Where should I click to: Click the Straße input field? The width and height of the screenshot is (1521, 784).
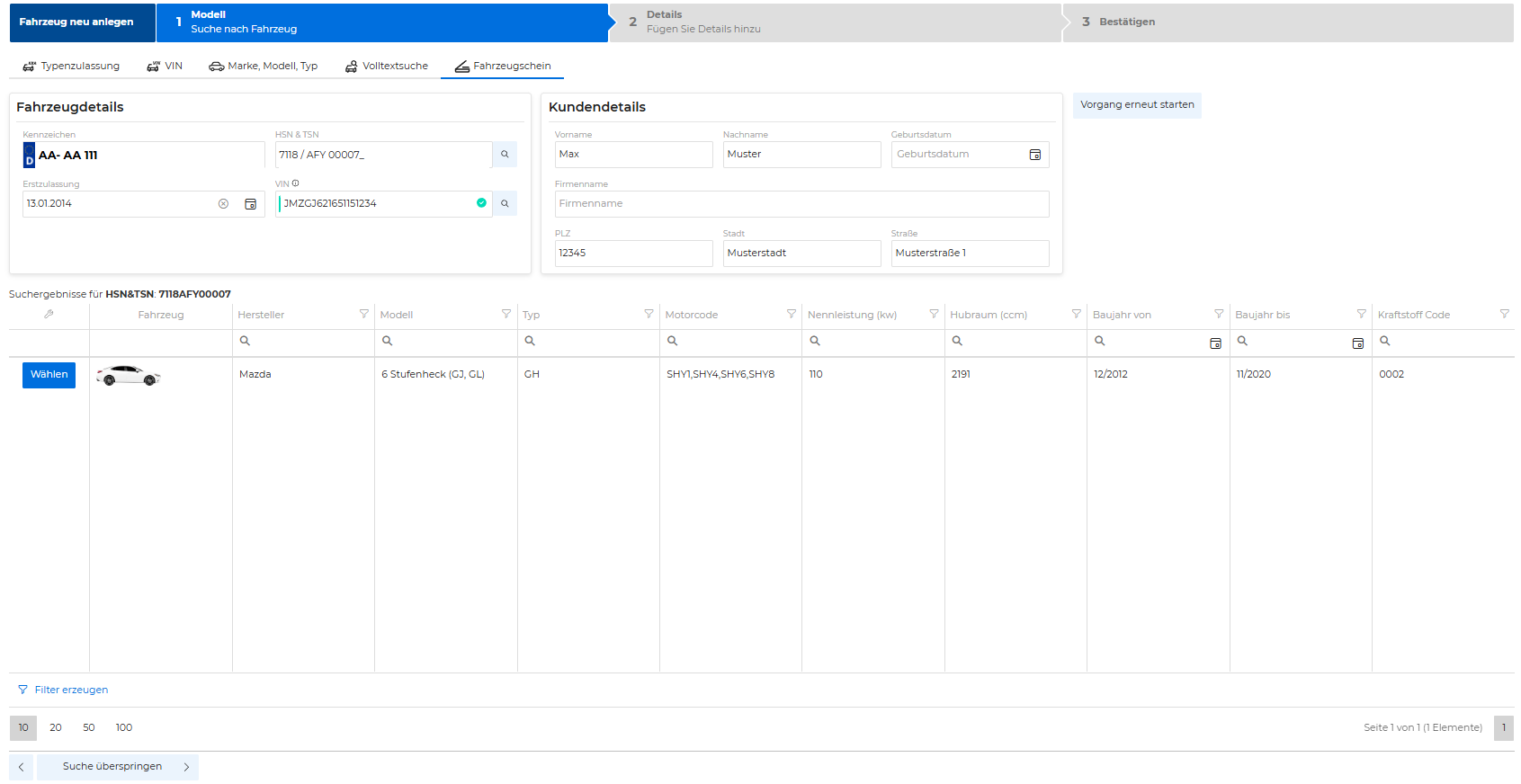[970, 254]
